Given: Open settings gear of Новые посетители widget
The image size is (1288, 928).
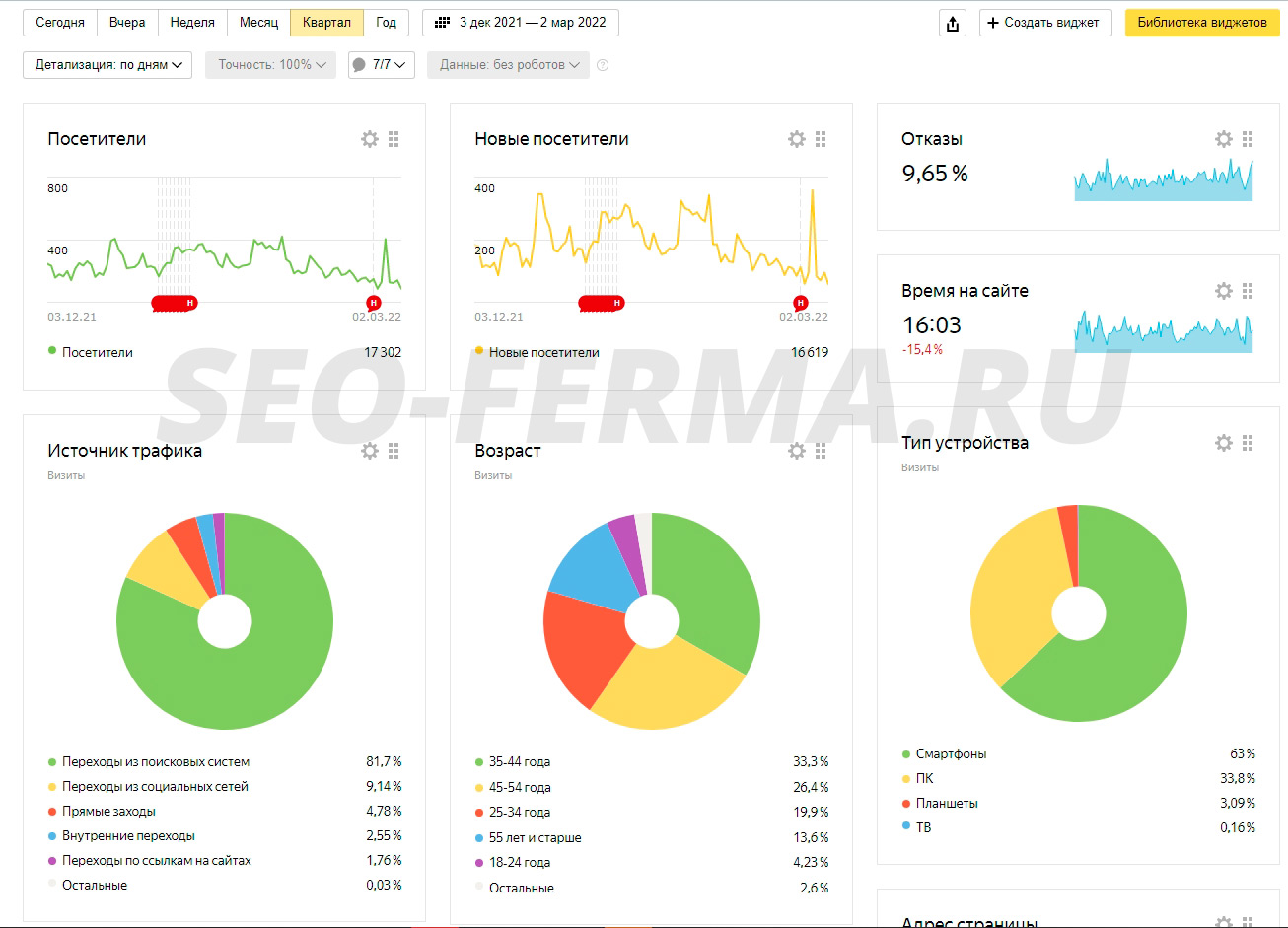Looking at the screenshot, I should click(797, 139).
